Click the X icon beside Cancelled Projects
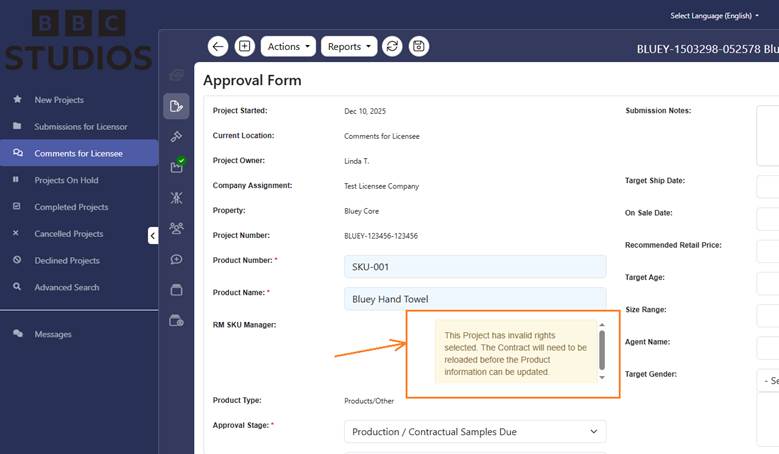The image size is (779, 454). click(16, 233)
